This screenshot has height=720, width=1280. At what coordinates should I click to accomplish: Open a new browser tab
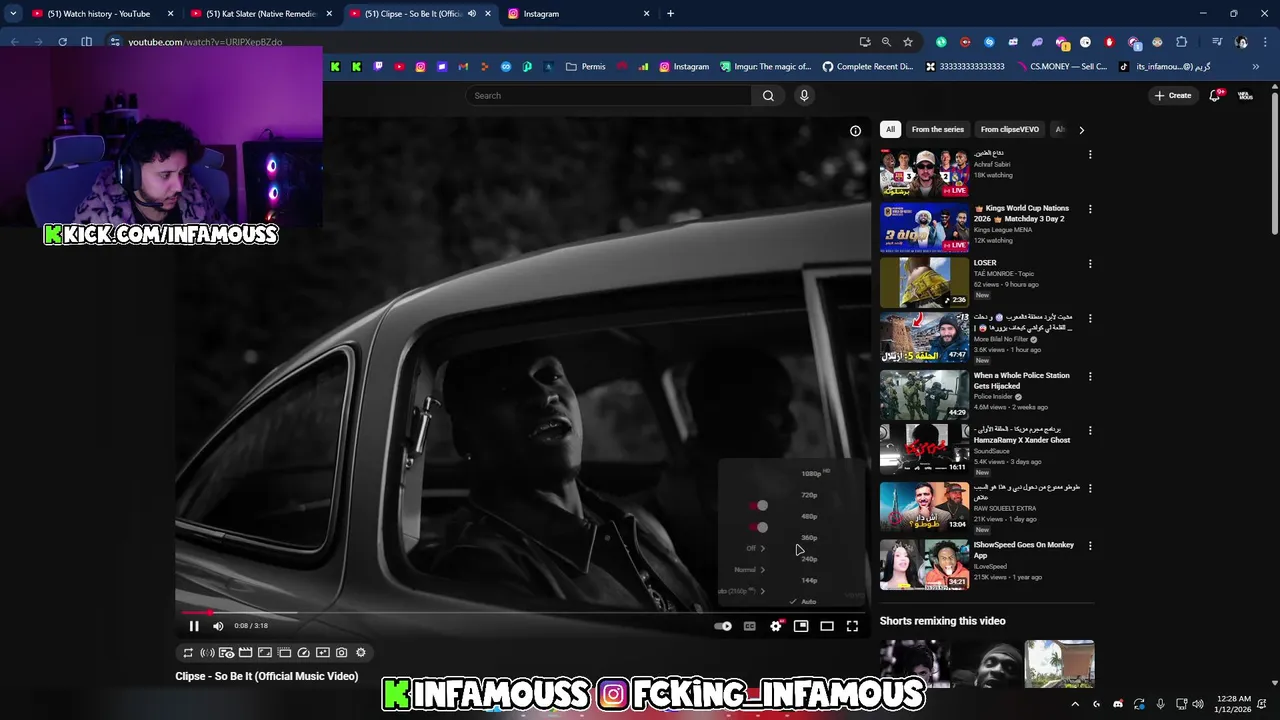[x=670, y=14]
